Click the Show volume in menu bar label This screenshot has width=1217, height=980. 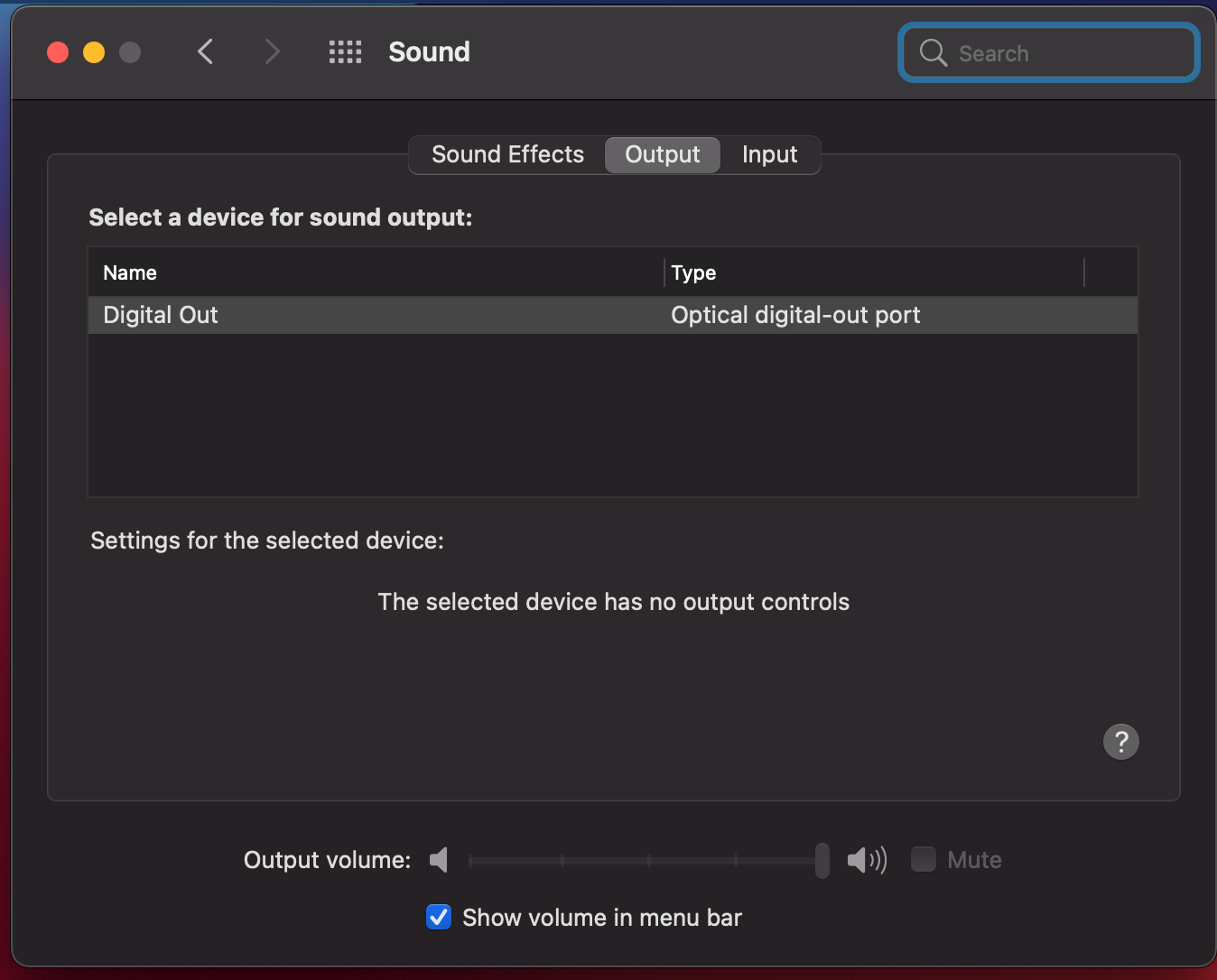pyautogui.click(x=602, y=918)
